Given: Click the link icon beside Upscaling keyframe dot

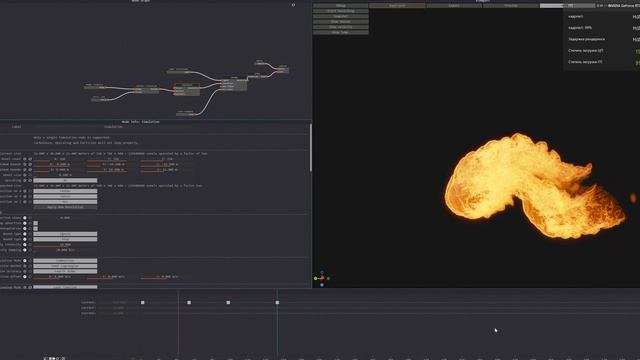Looking at the screenshot, I should pos(30,180).
